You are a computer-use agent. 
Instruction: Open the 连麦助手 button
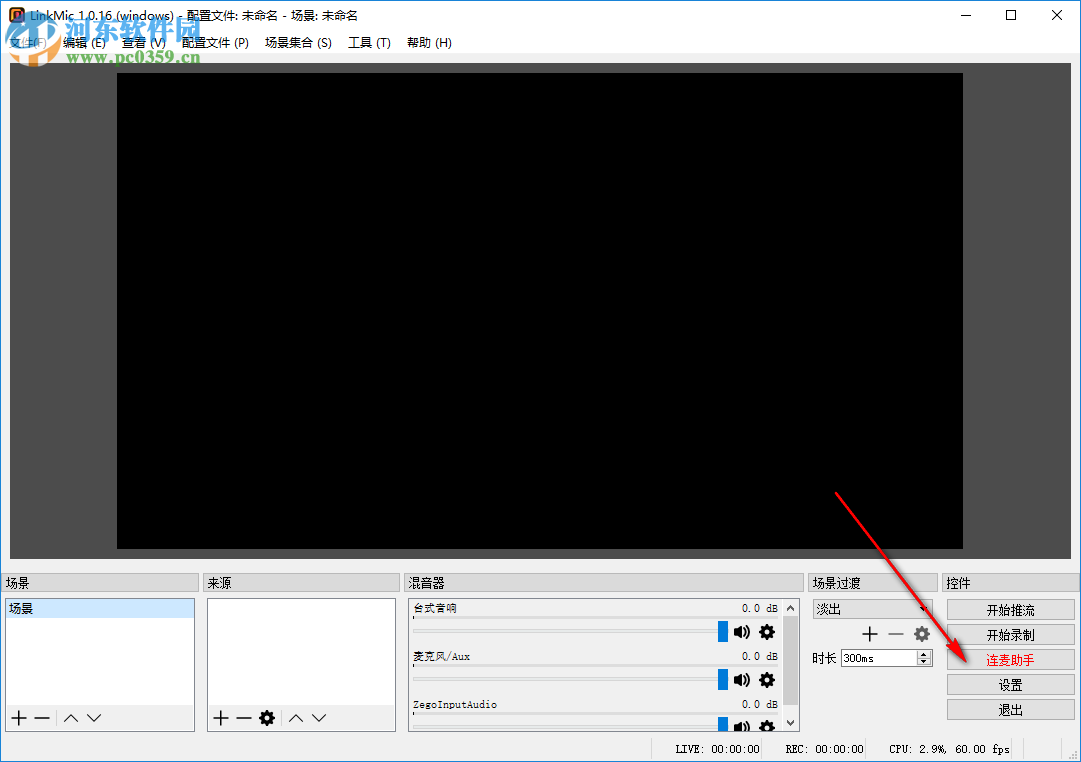tap(1011, 660)
